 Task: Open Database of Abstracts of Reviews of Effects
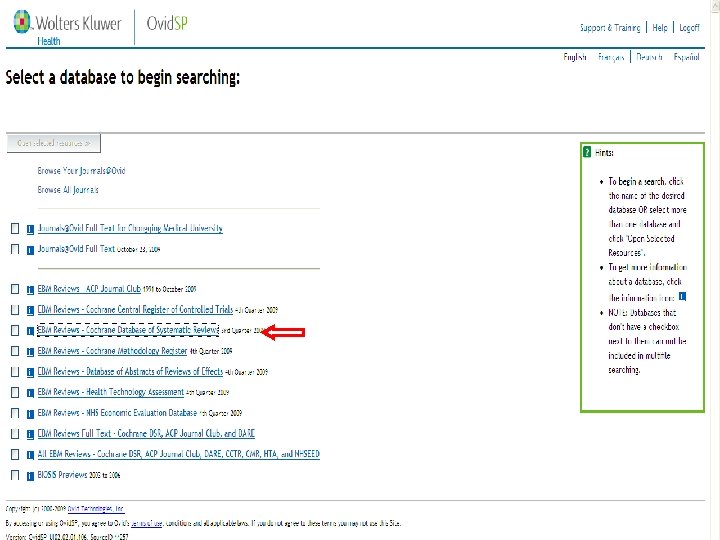point(130,371)
